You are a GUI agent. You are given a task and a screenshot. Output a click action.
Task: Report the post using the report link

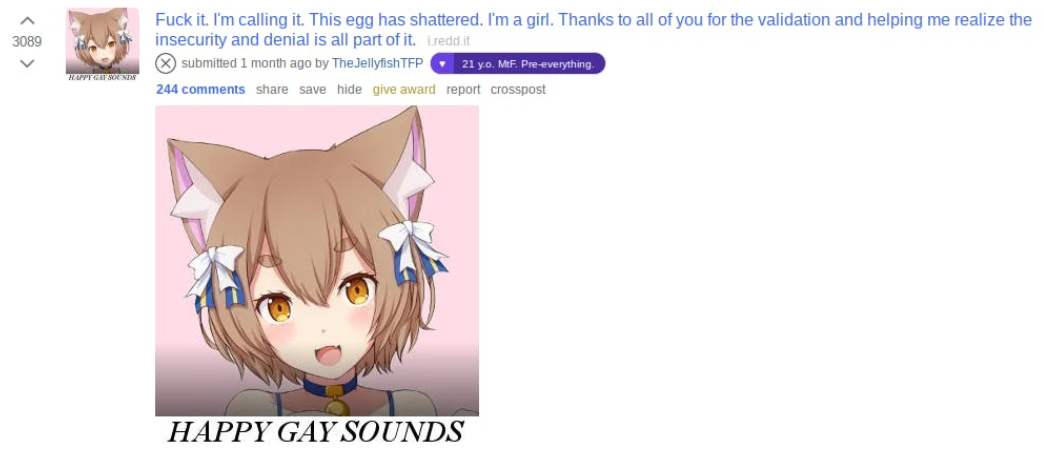(463, 89)
